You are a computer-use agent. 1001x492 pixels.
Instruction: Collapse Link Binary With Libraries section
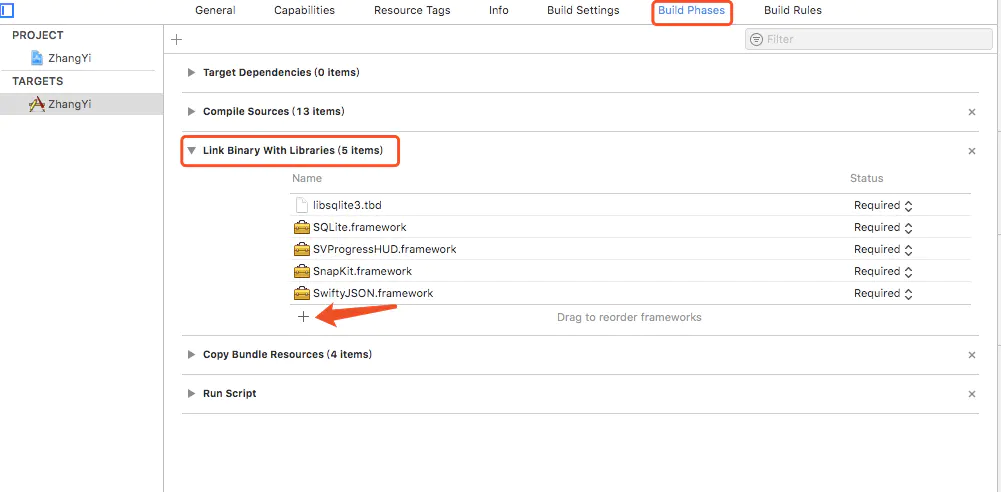[191, 151]
